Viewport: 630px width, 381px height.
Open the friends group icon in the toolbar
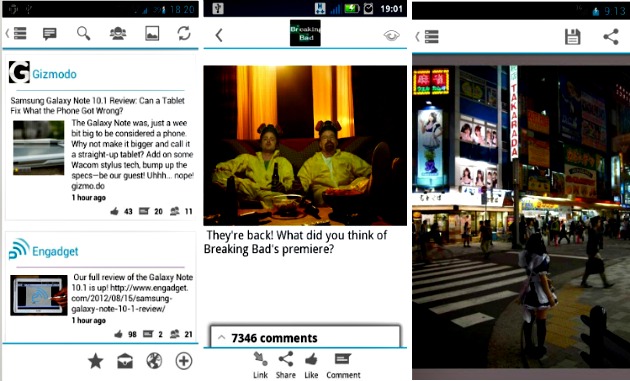(x=118, y=34)
